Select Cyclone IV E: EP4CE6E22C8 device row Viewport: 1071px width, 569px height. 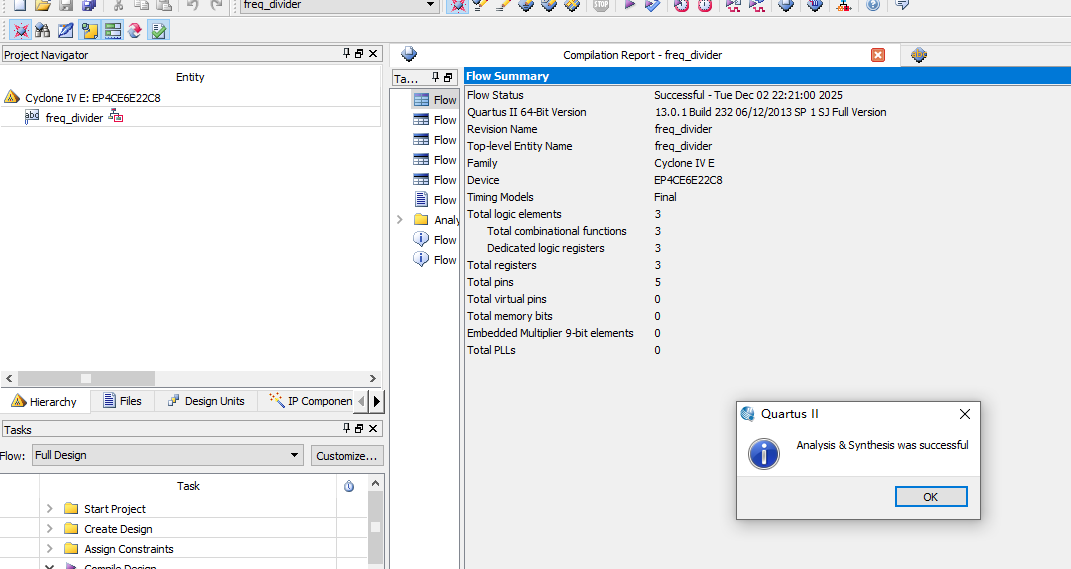(93, 98)
